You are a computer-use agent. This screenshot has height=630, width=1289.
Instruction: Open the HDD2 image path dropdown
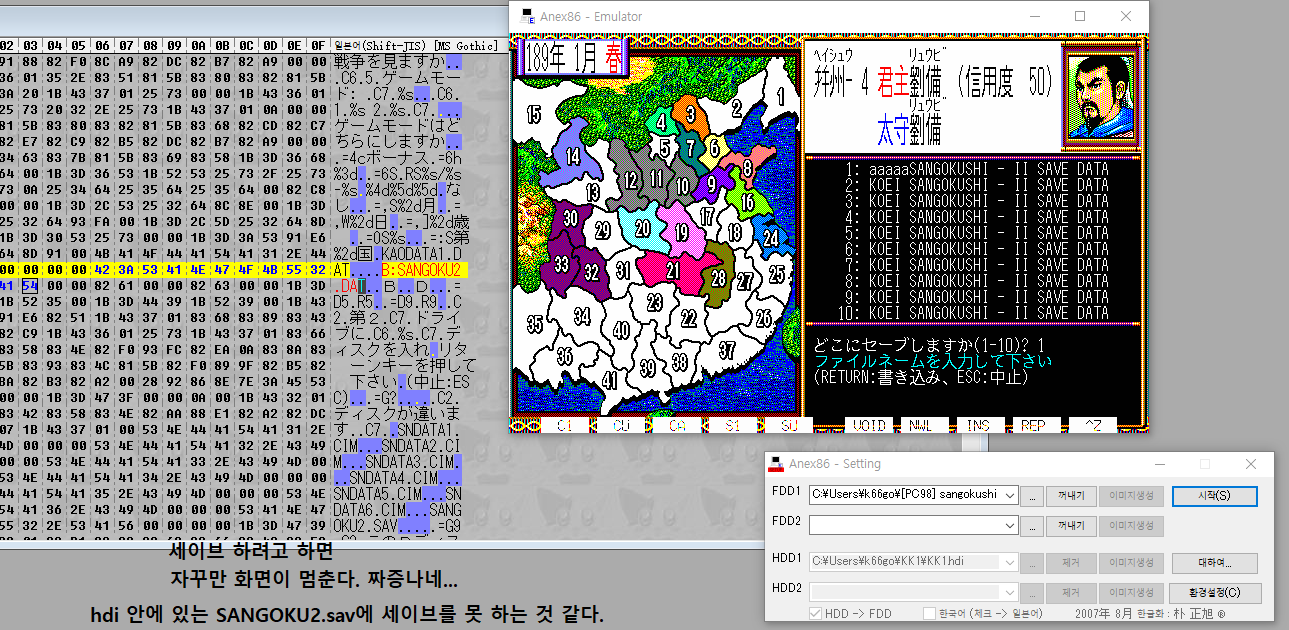coord(1009,592)
